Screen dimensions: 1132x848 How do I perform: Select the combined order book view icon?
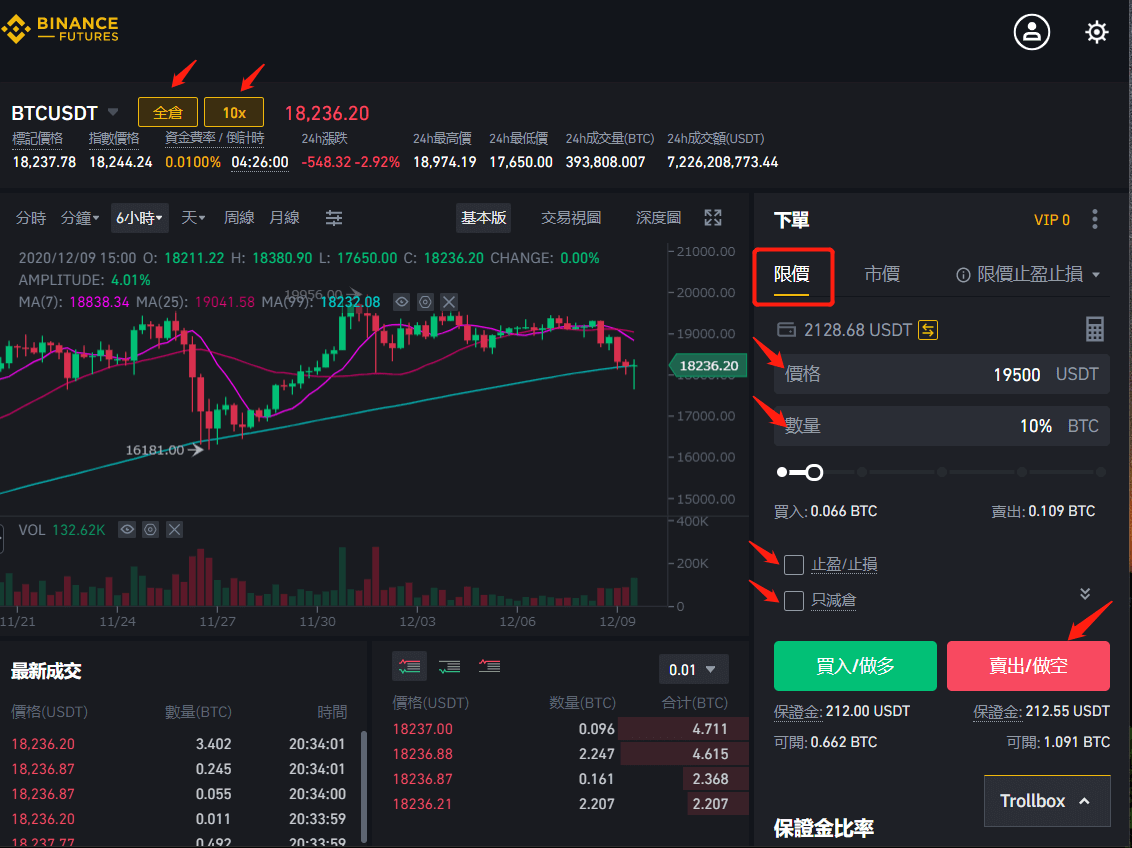[409, 666]
